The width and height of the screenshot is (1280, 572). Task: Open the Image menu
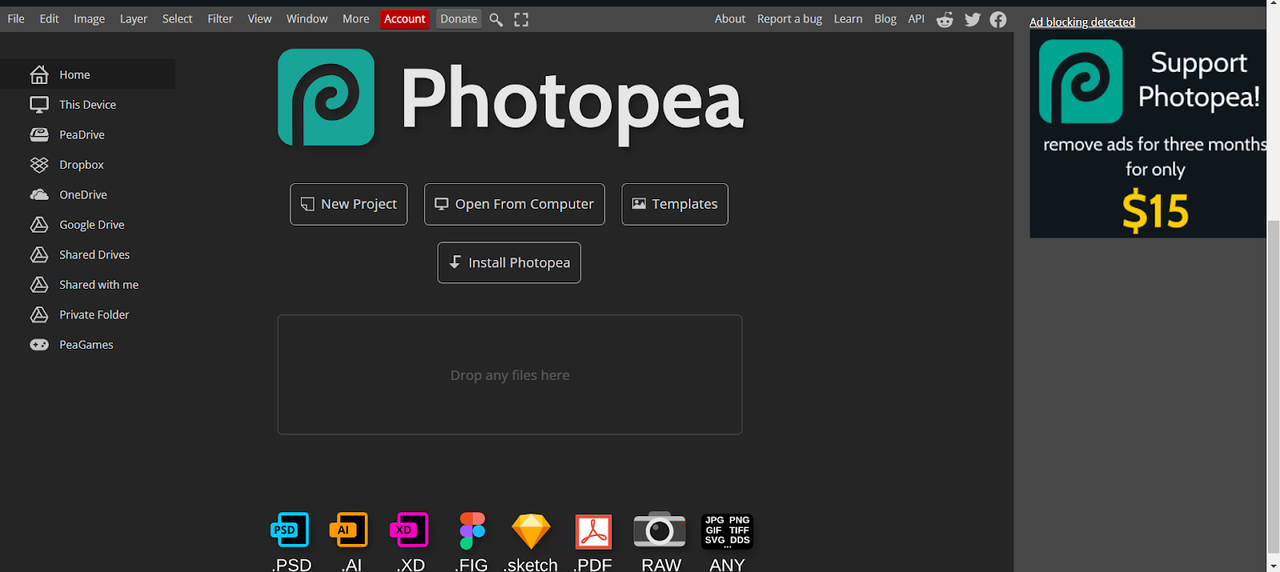tap(89, 19)
